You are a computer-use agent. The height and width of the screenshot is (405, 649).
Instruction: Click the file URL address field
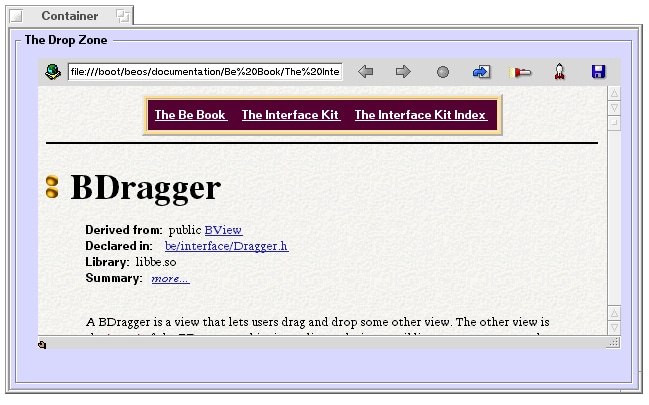[x=205, y=72]
